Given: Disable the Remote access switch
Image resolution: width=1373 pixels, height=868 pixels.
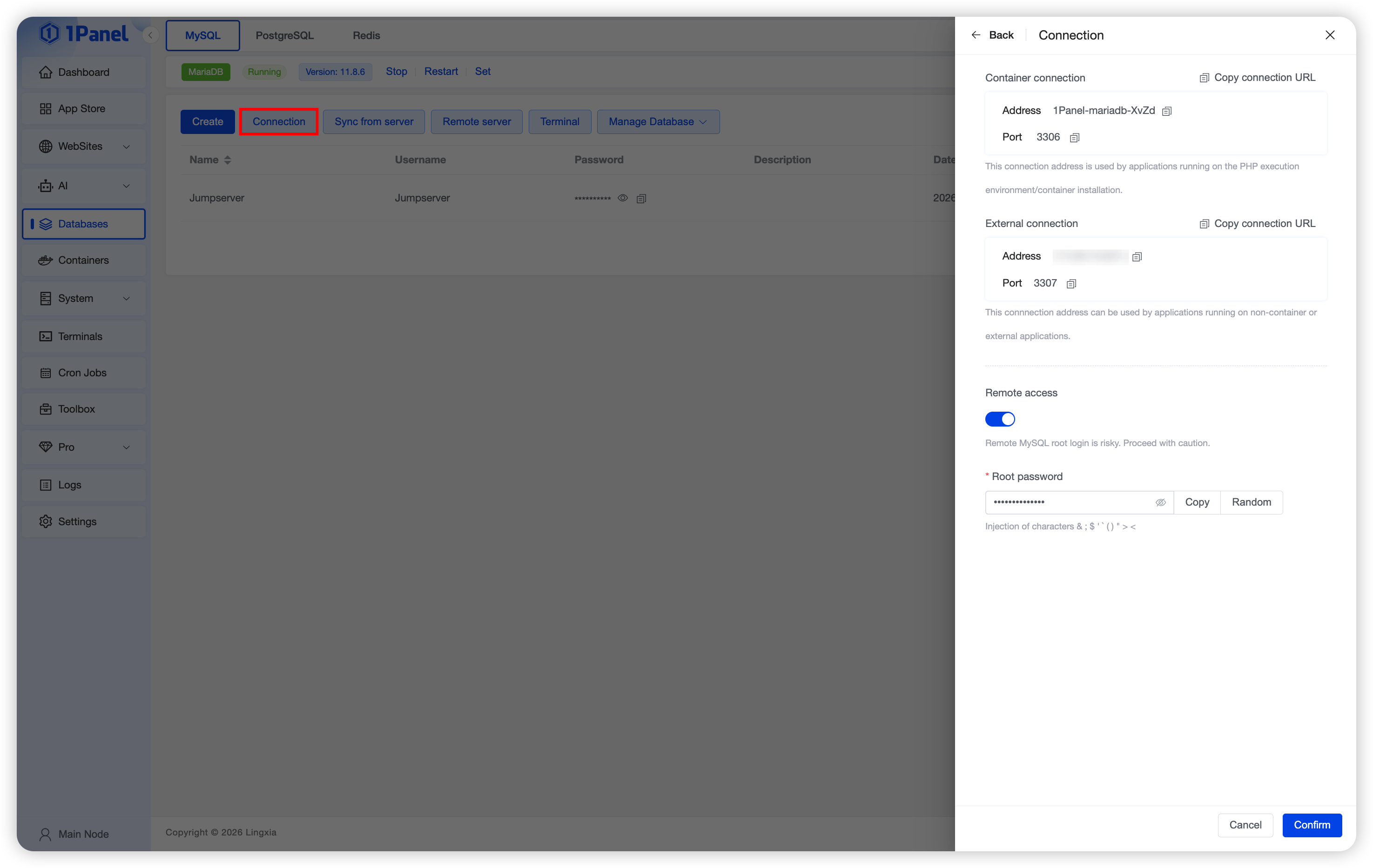Looking at the screenshot, I should point(1000,420).
